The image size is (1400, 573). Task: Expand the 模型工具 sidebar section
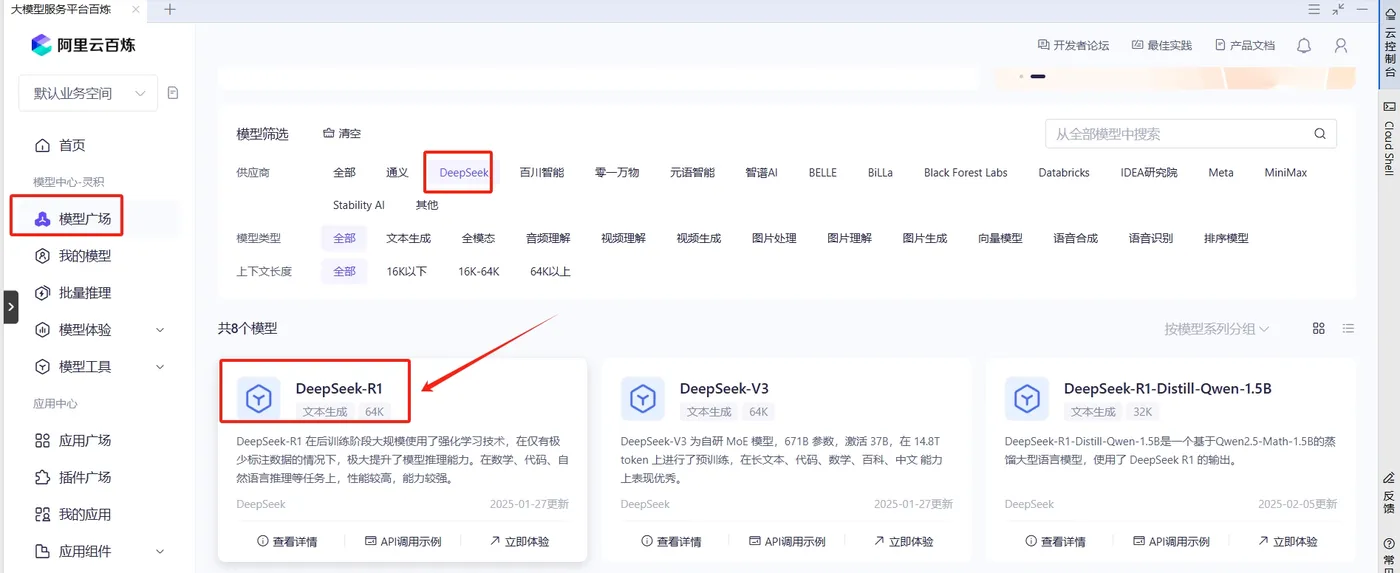[160, 367]
